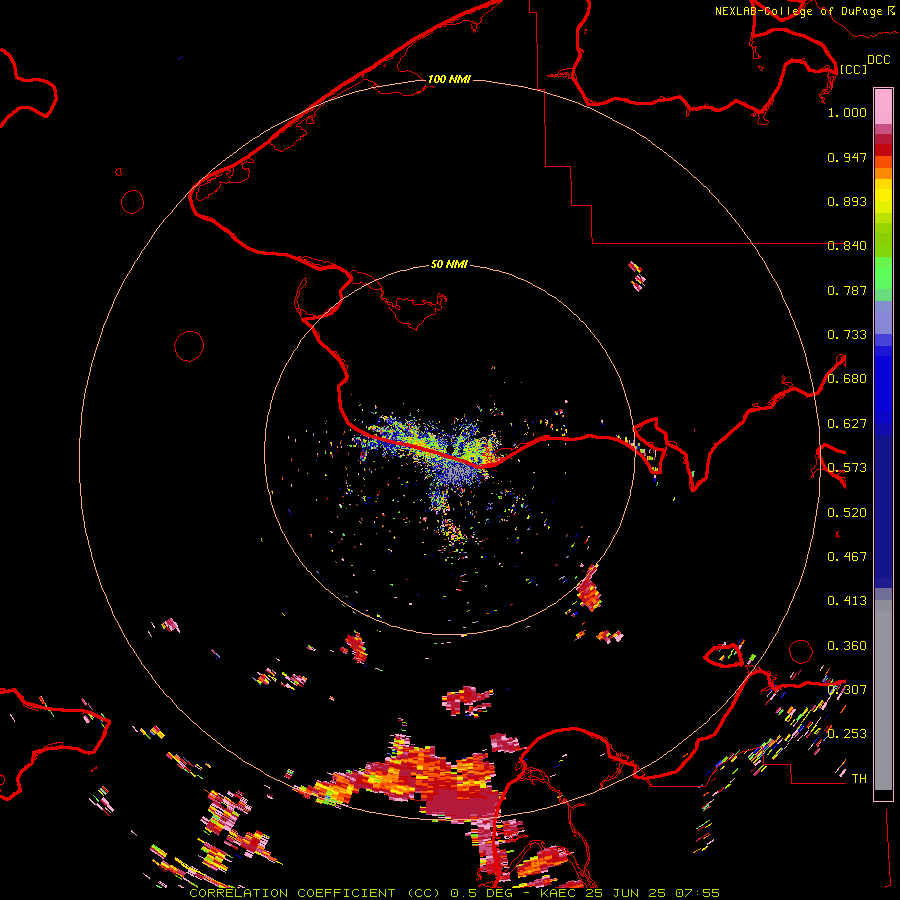
Task: Click the 0.680 scale value
Action: coord(847,379)
